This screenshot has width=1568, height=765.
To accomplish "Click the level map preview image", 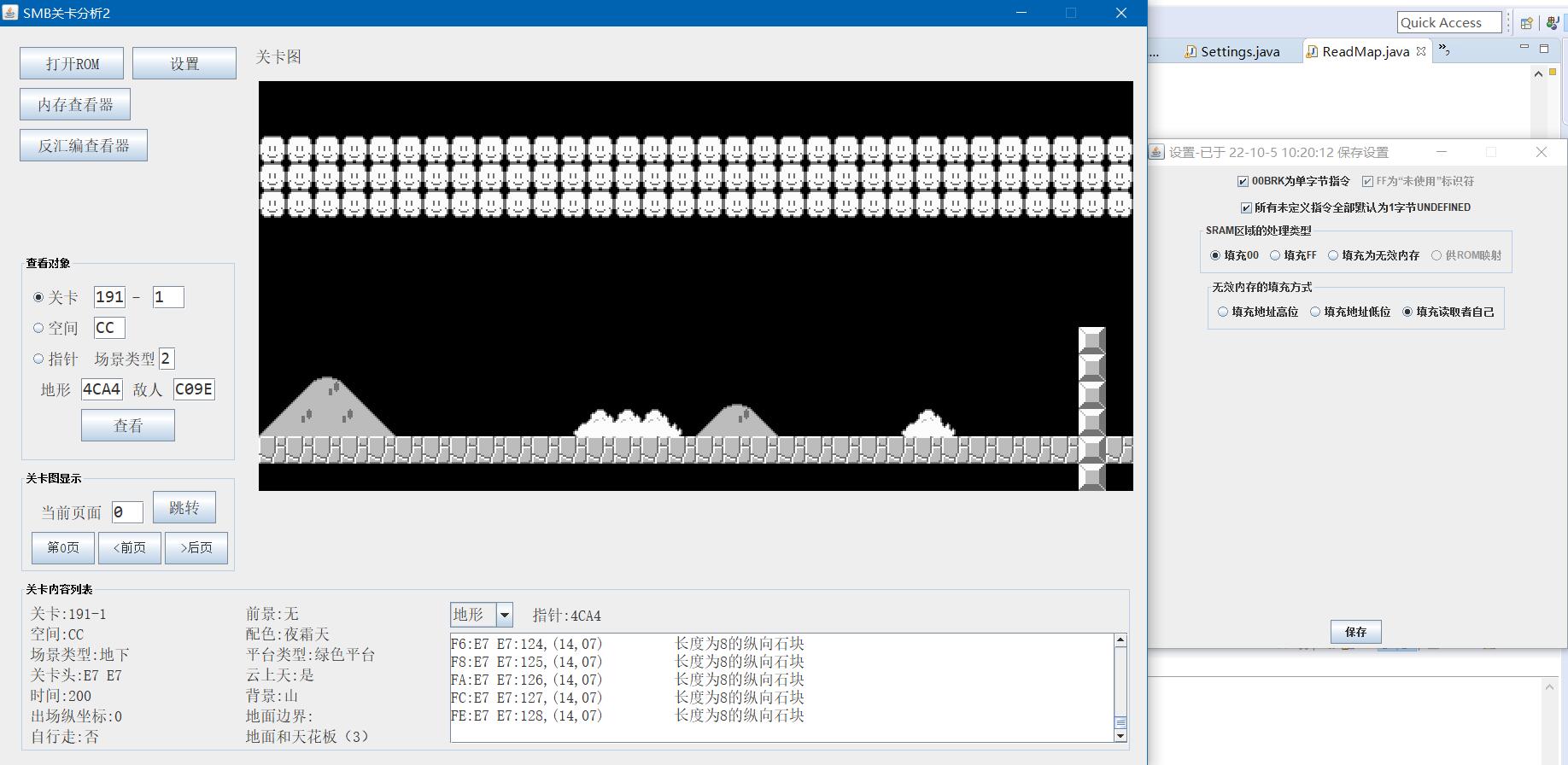I will tap(696, 286).
